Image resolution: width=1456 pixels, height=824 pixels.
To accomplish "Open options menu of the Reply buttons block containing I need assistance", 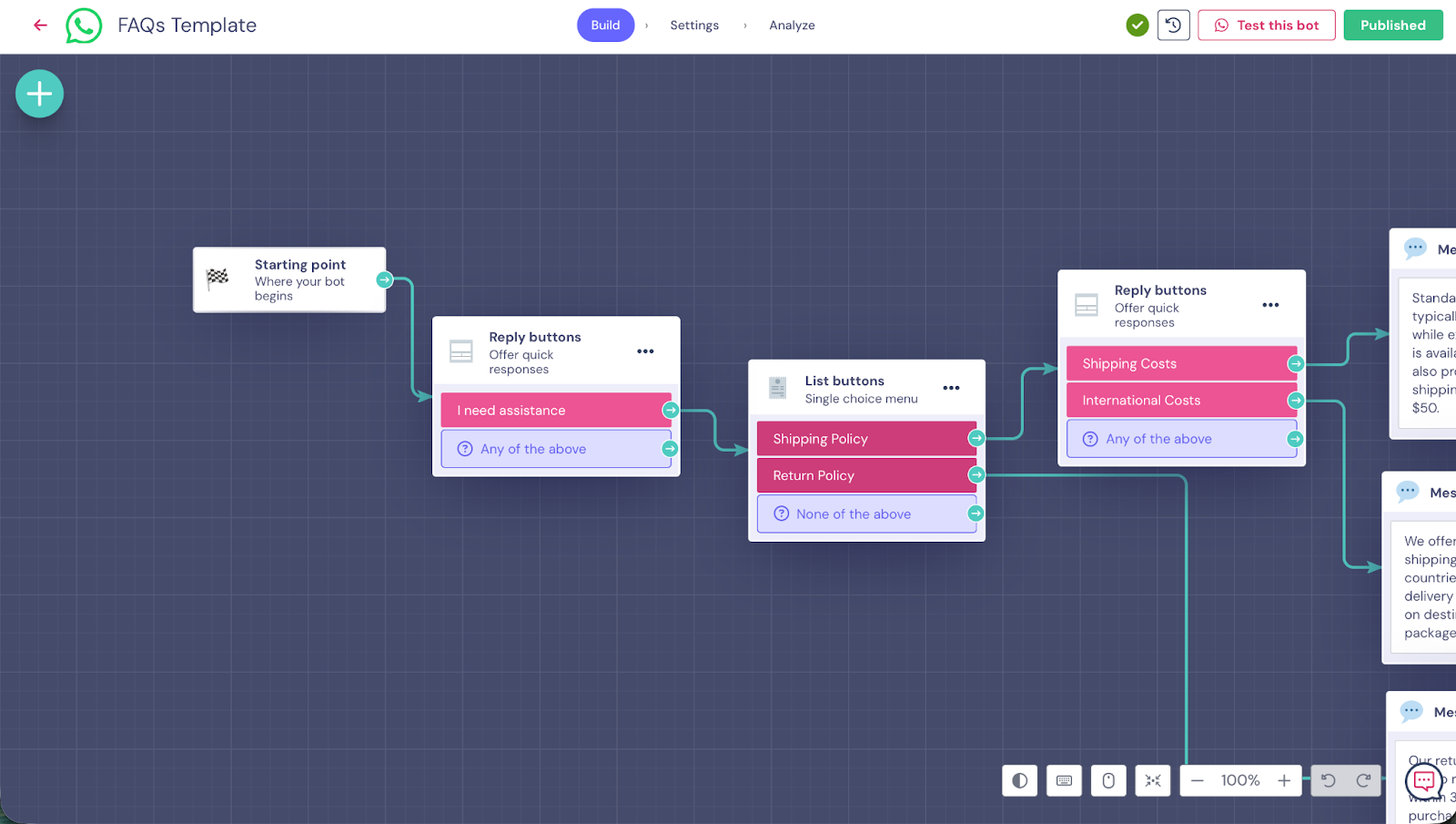I will (645, 351).
